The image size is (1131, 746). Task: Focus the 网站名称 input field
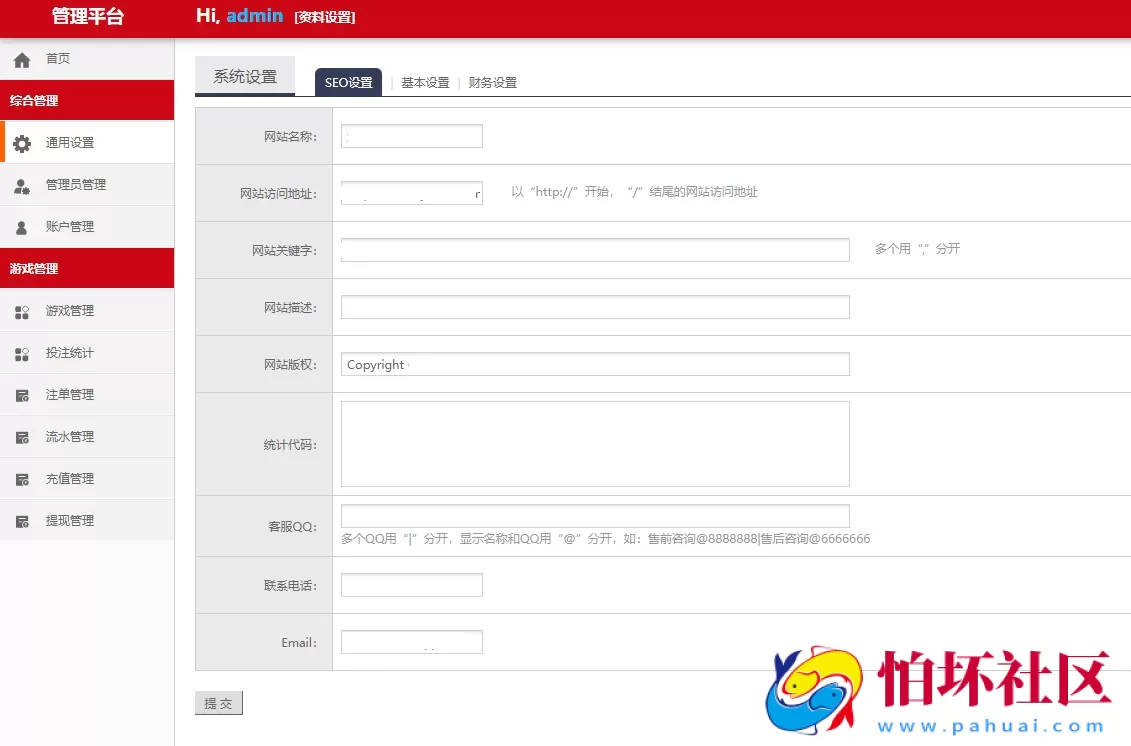[x=411, y=136]
